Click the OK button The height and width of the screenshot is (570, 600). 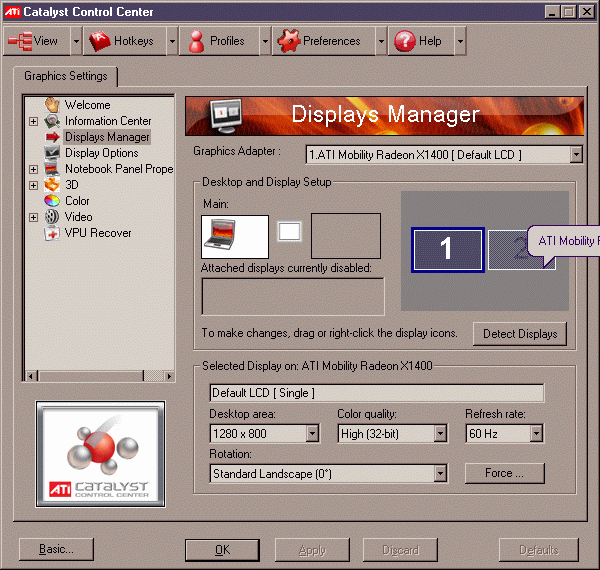pyautogui.click(x=222, y=550)
